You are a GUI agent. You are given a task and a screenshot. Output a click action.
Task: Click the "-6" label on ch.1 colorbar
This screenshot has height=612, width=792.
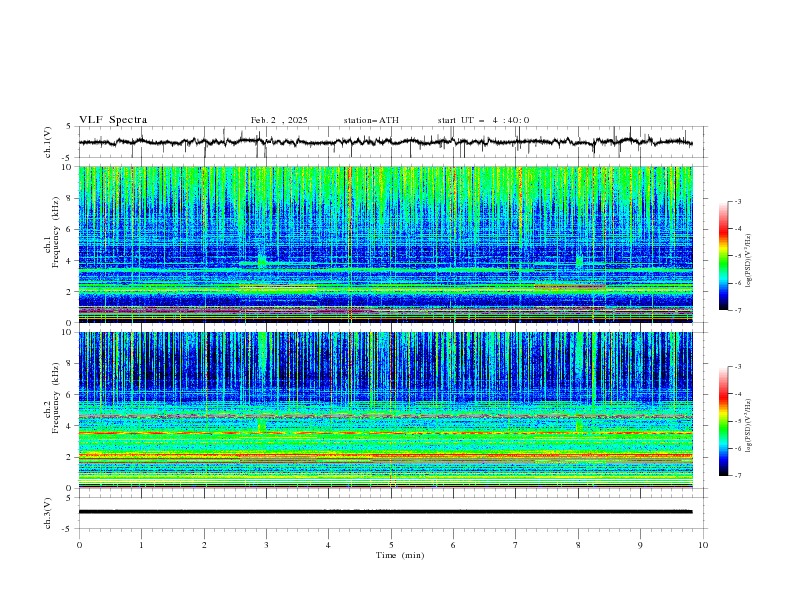click(x=738, y=283)
